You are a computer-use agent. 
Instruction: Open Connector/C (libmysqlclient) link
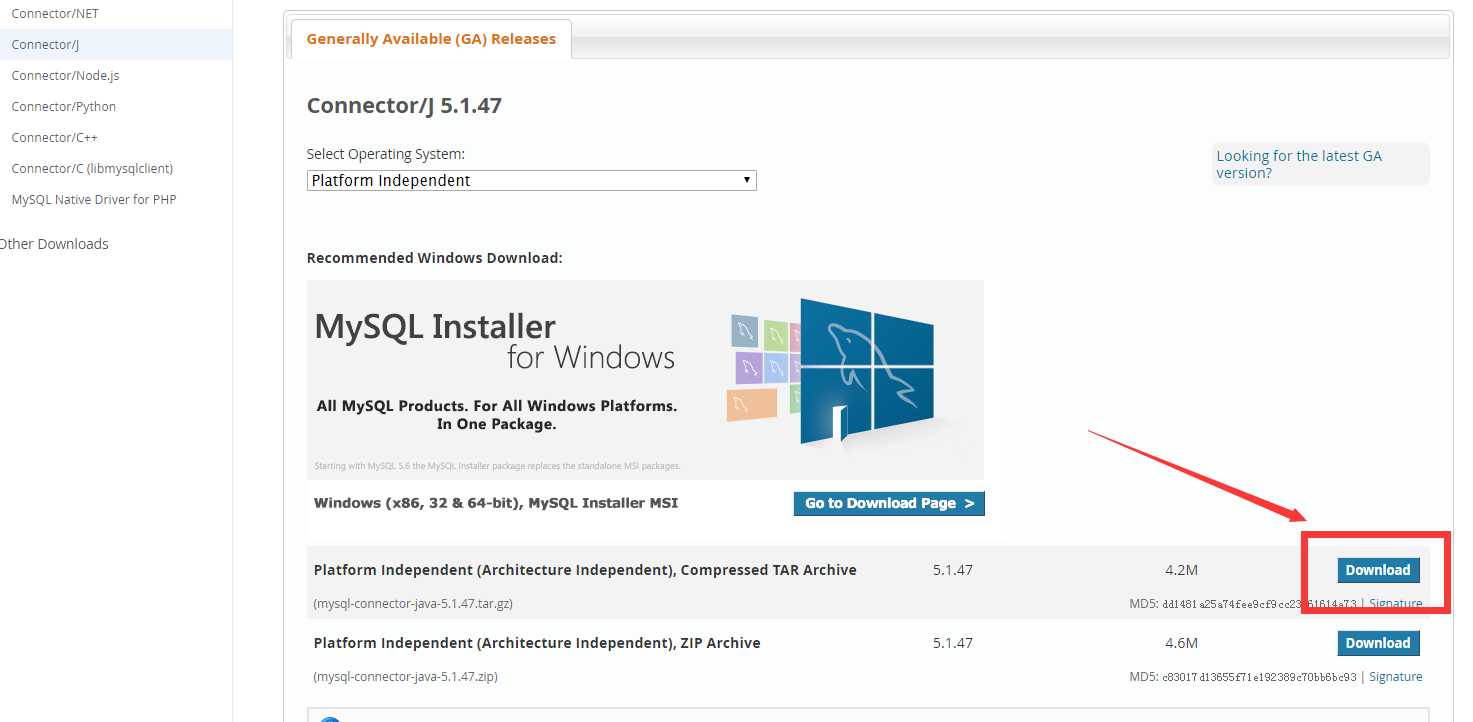92,169
